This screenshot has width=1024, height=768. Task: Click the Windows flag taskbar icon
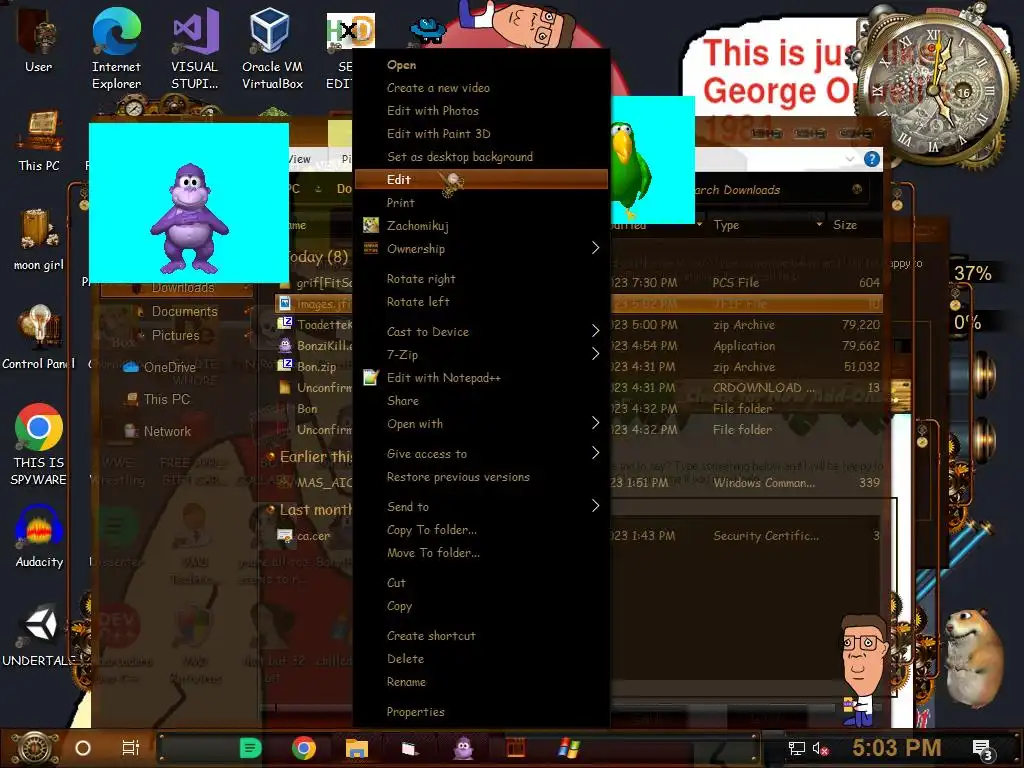(569, 748)
